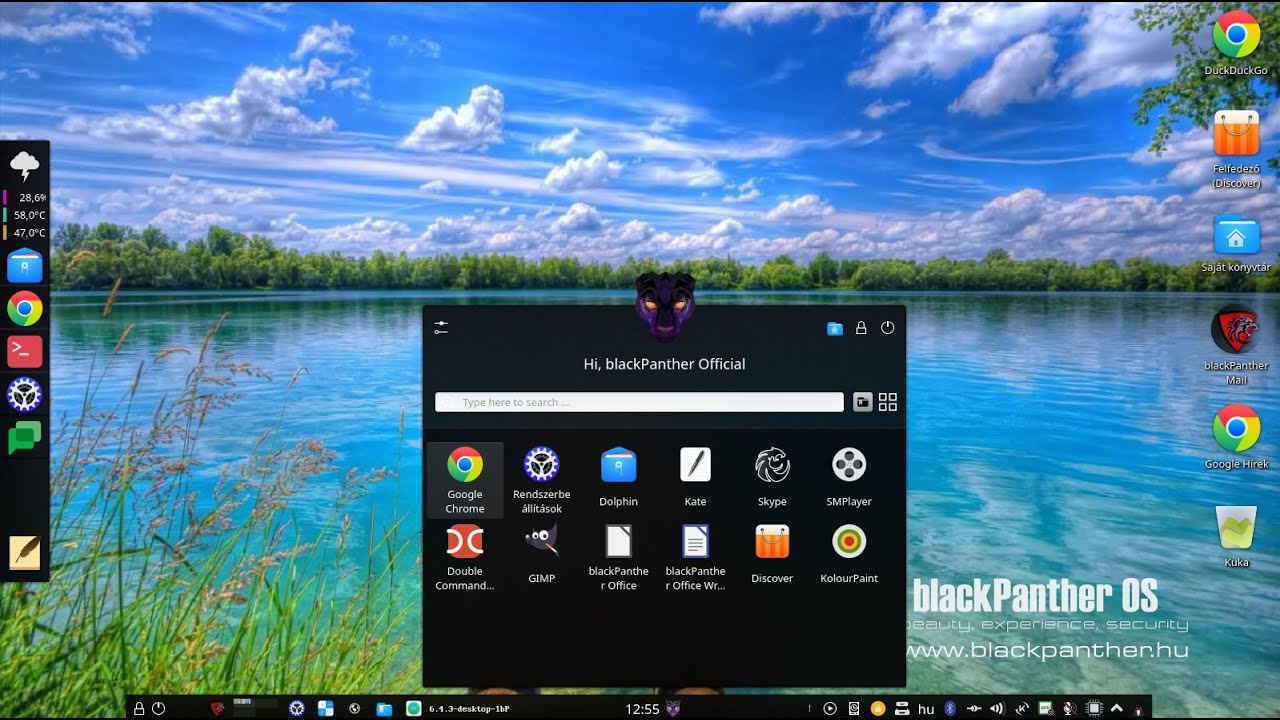The height and width of the screenshot is (720, 1280).
Task: Open blackPanther Office
Action: (x=618, y=556)
